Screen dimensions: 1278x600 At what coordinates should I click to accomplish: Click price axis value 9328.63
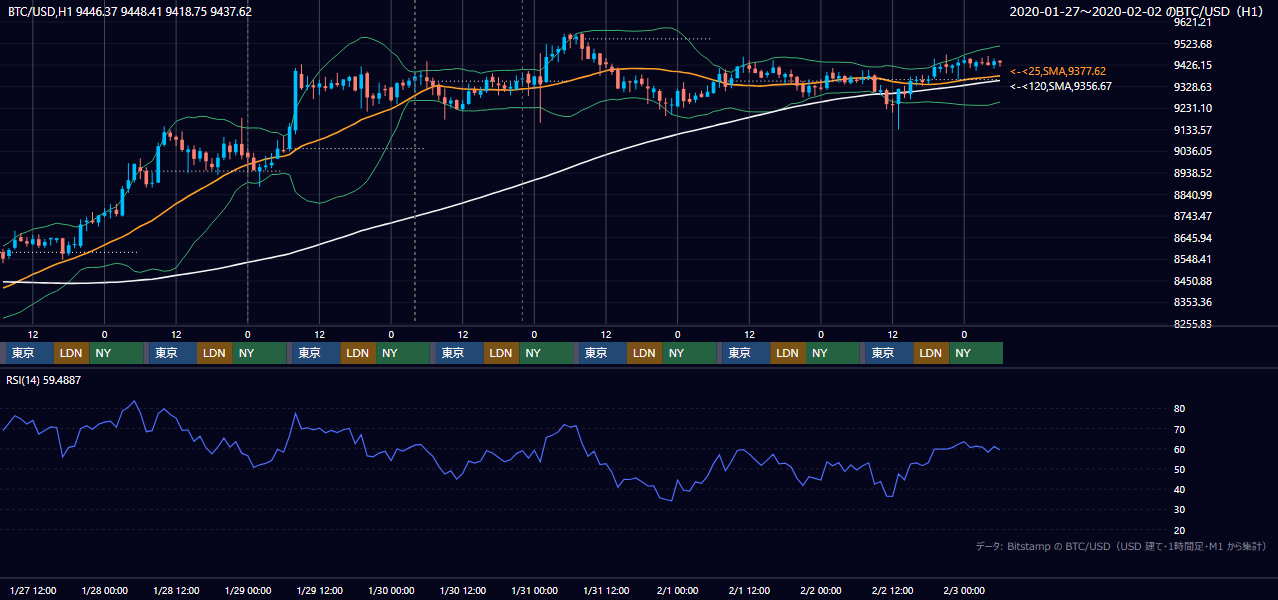pyautogui.click(x=1193, y=87)
